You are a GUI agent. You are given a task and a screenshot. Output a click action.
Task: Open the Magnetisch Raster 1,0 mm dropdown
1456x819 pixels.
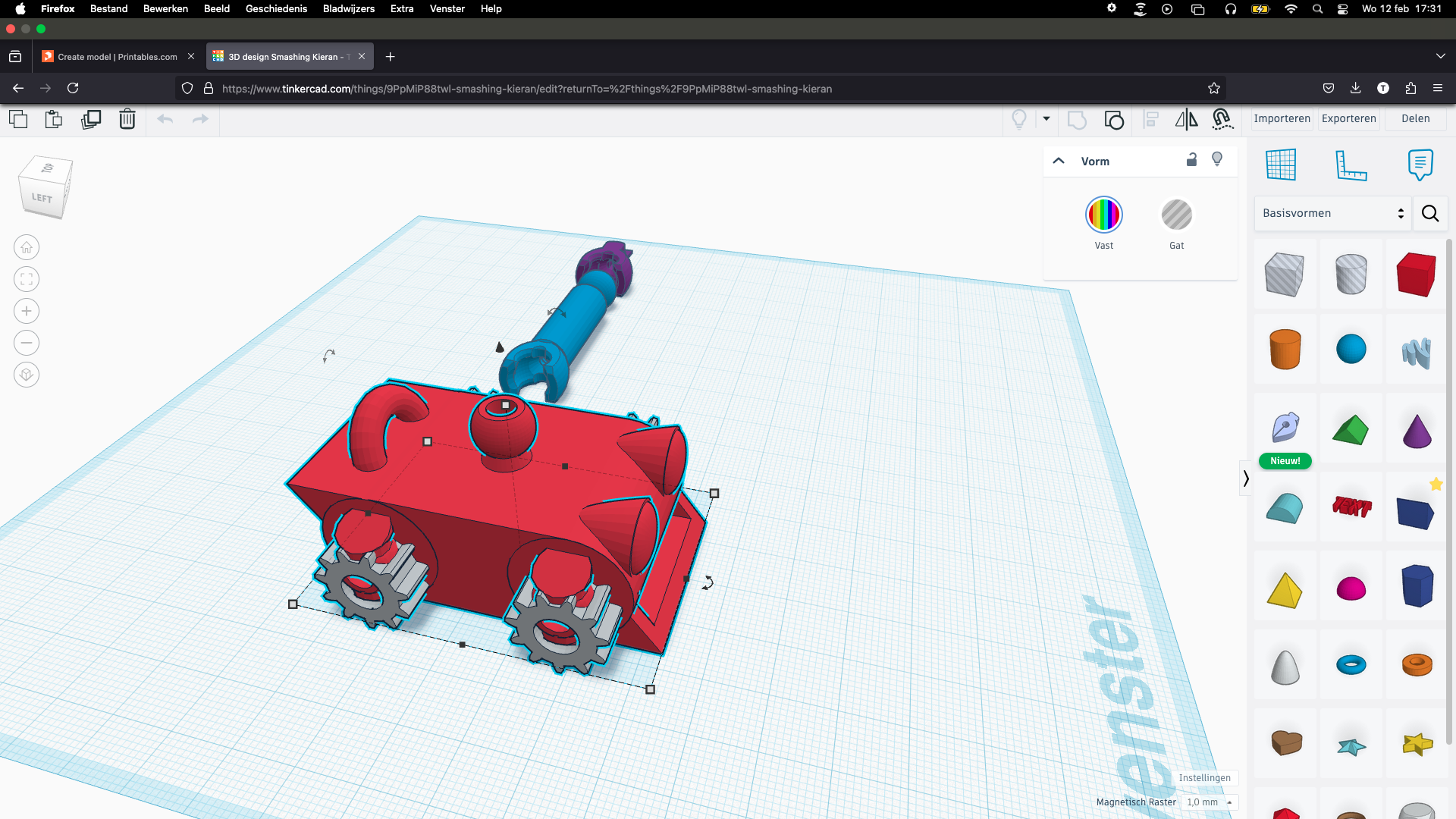[x=1210, y=802]
